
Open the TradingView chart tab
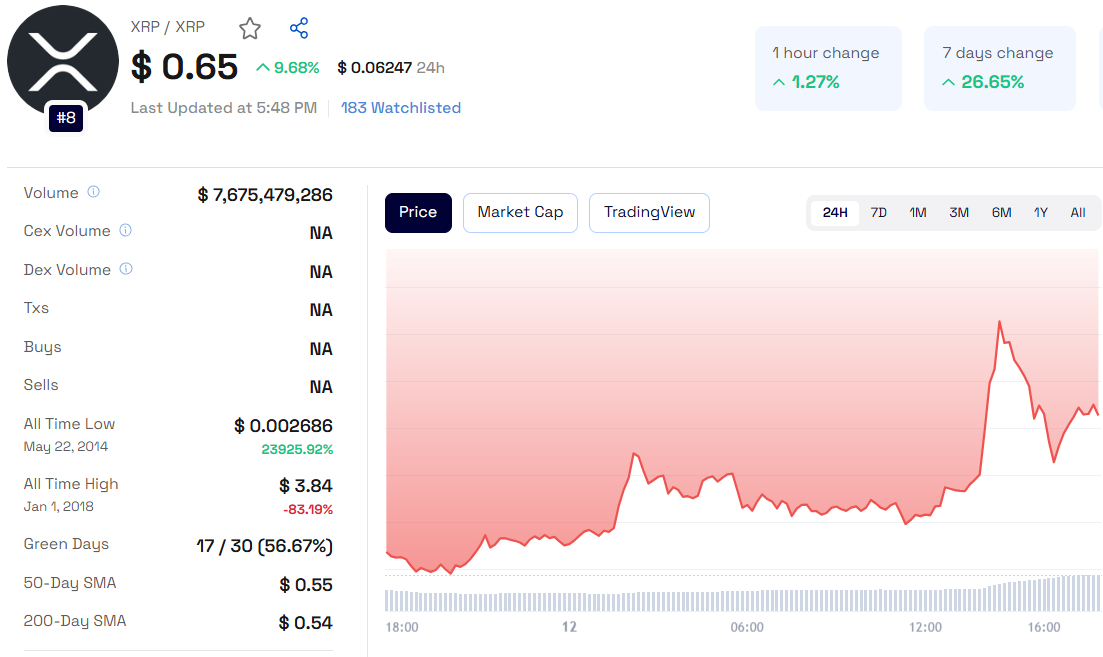tap(649, 212)
